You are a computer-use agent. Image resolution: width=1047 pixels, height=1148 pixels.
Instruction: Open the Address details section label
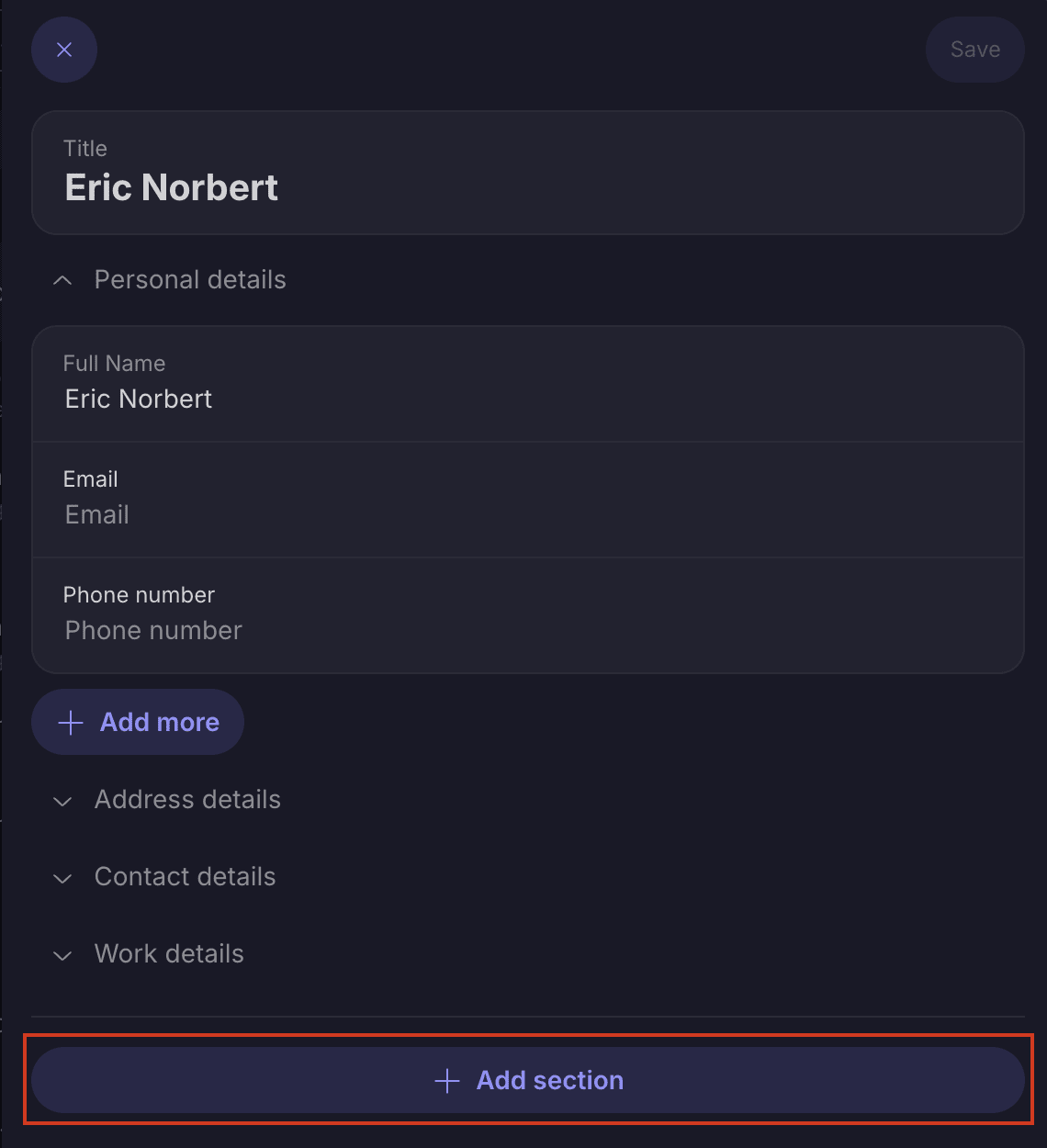coord(187,800)
